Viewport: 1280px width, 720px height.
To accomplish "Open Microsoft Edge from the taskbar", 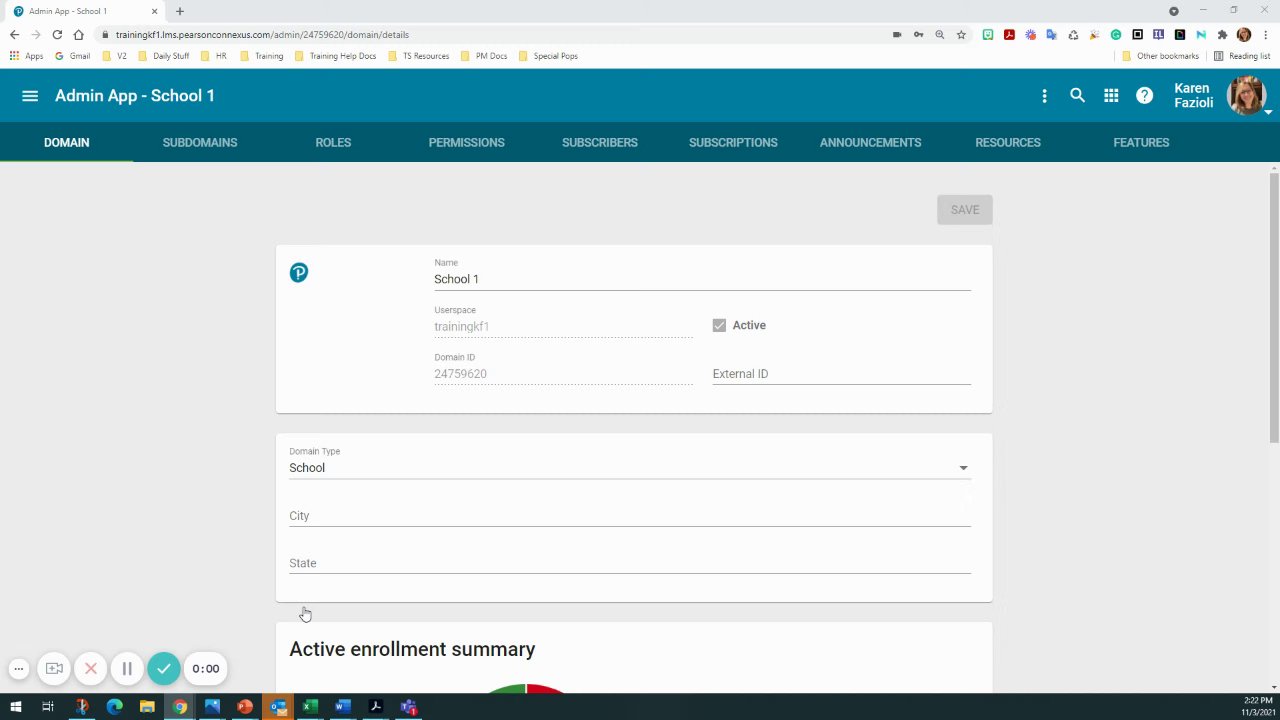I will (114, 707).
